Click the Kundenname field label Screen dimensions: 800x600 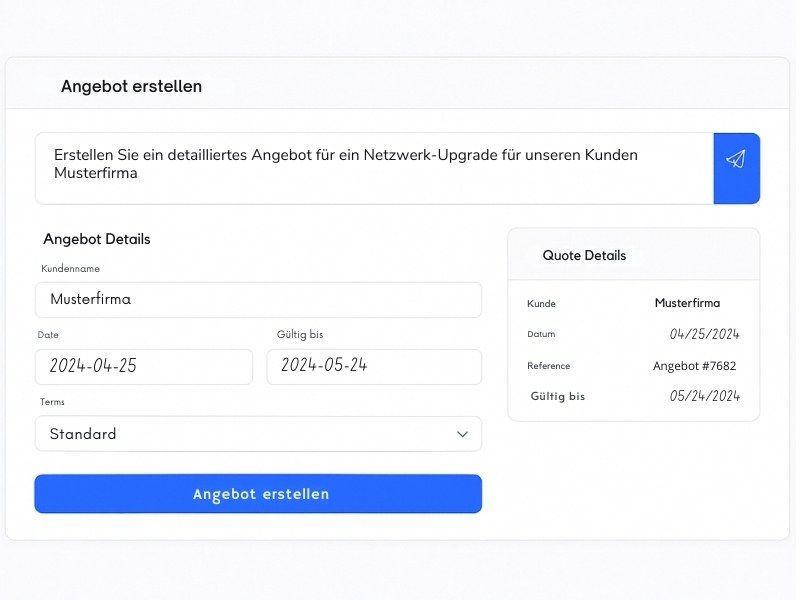click(70, 269)
